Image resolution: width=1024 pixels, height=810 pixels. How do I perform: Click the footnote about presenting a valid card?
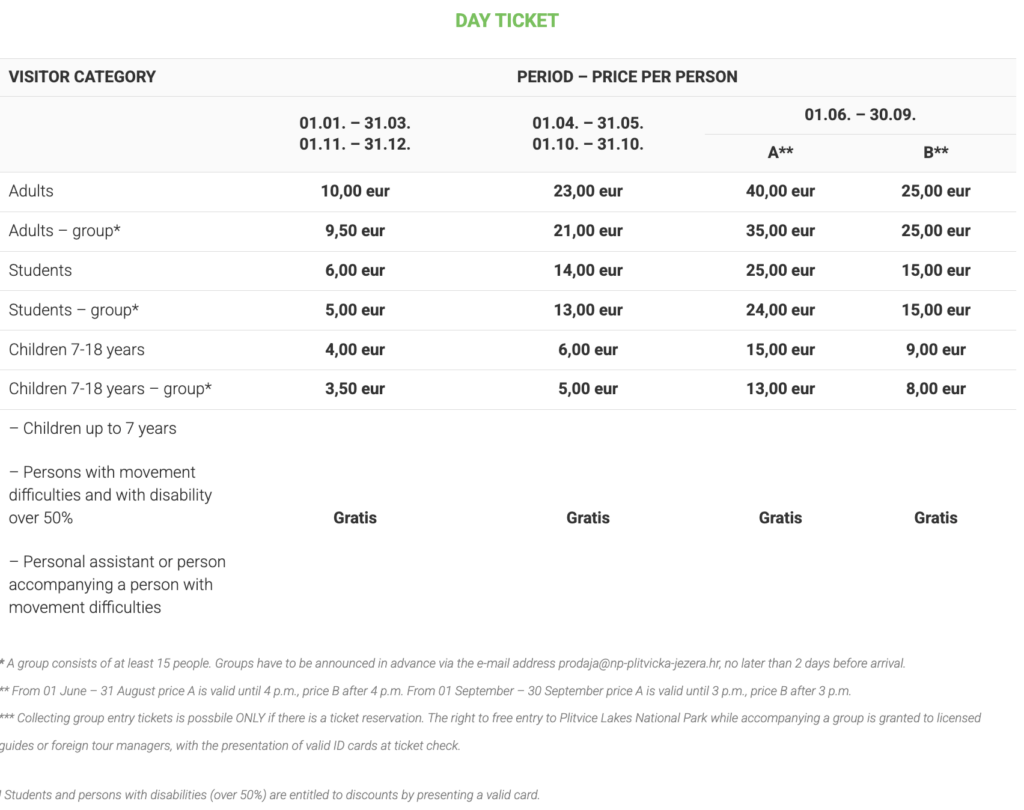pyautogui.click(x=272, y=796)
